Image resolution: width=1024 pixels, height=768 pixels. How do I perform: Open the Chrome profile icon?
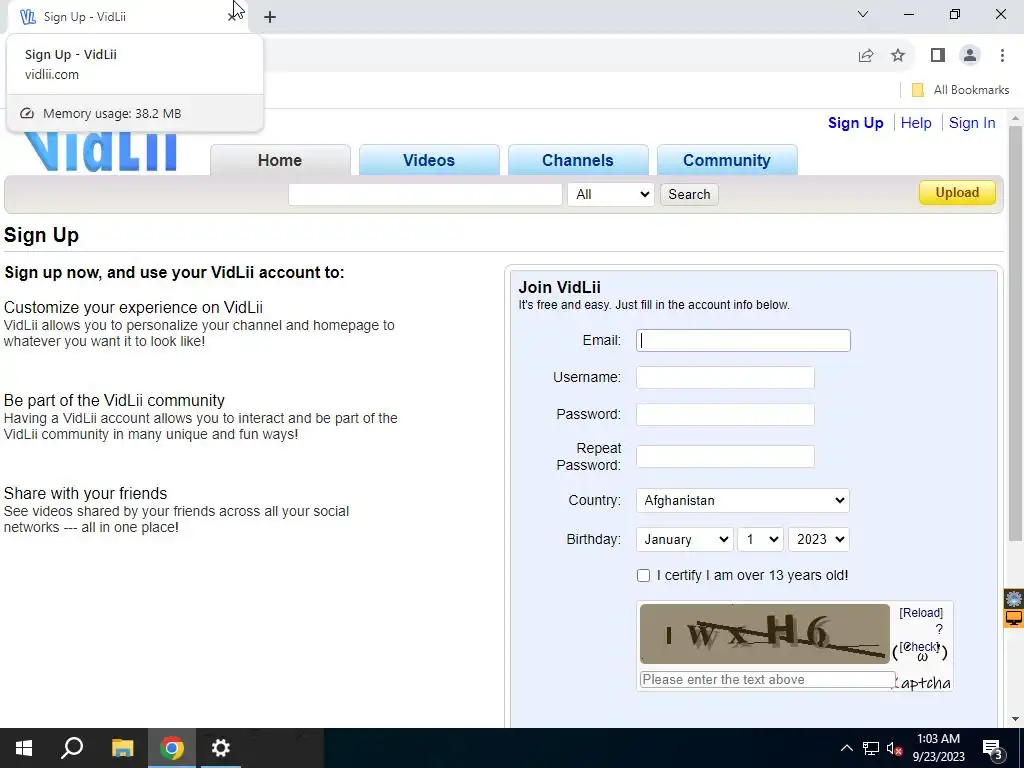(970, 56)
